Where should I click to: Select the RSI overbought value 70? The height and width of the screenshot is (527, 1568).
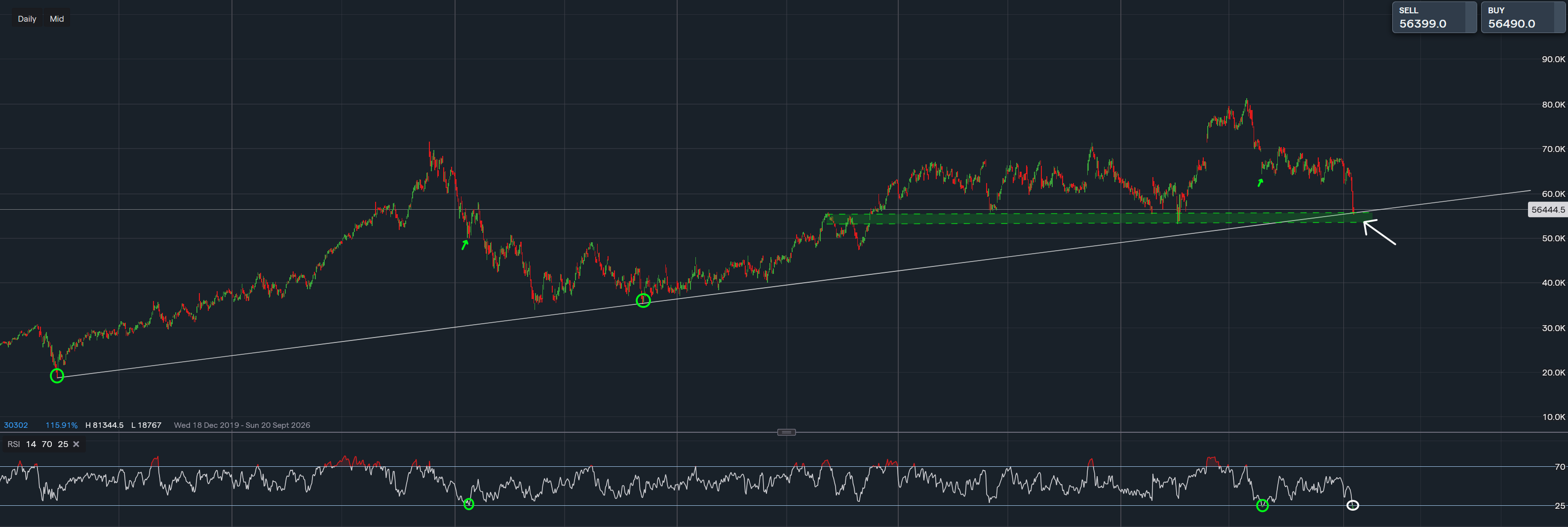[47, 444]
